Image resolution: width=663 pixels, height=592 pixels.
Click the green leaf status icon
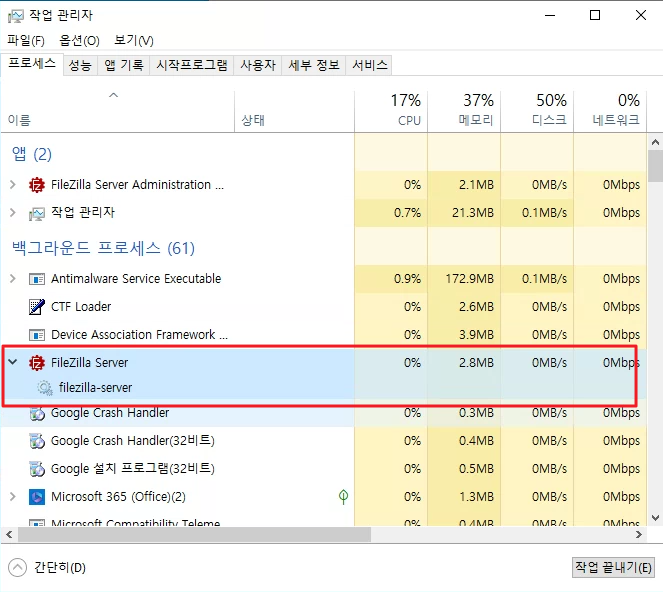(x=343, y=497)
